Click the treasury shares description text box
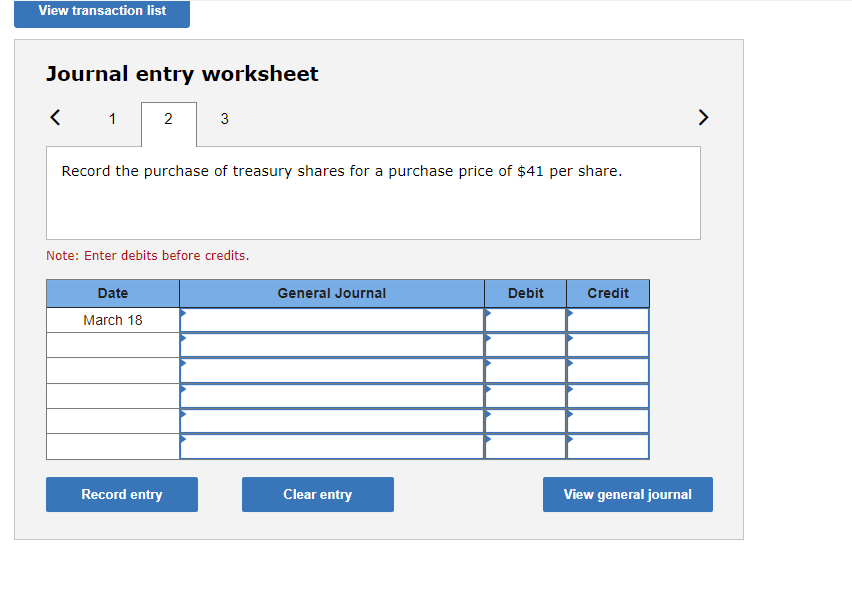The height and width of the screenshot is (612, 852). click(x=373, y=192)
